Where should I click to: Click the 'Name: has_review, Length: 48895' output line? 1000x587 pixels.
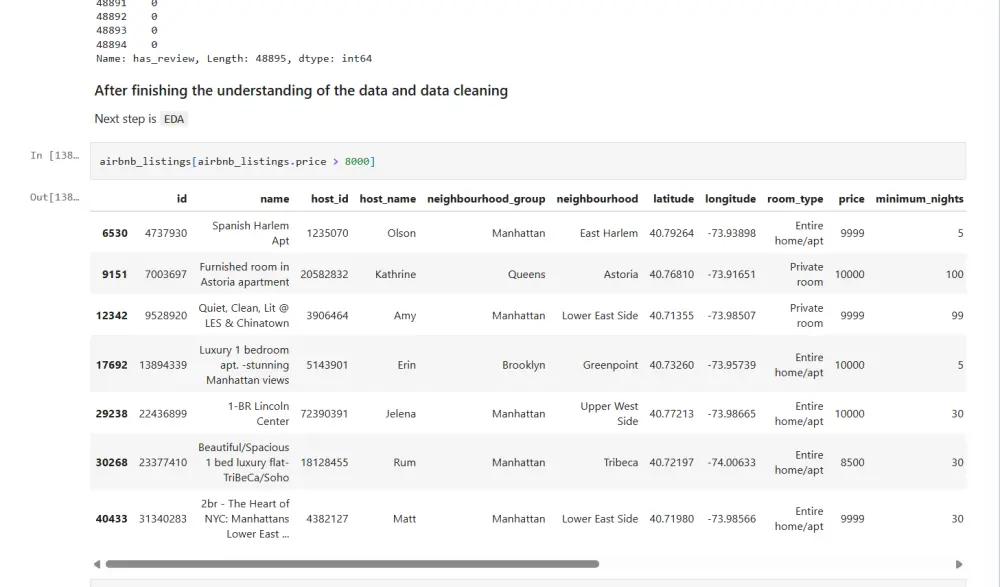[x=234, y=59]
